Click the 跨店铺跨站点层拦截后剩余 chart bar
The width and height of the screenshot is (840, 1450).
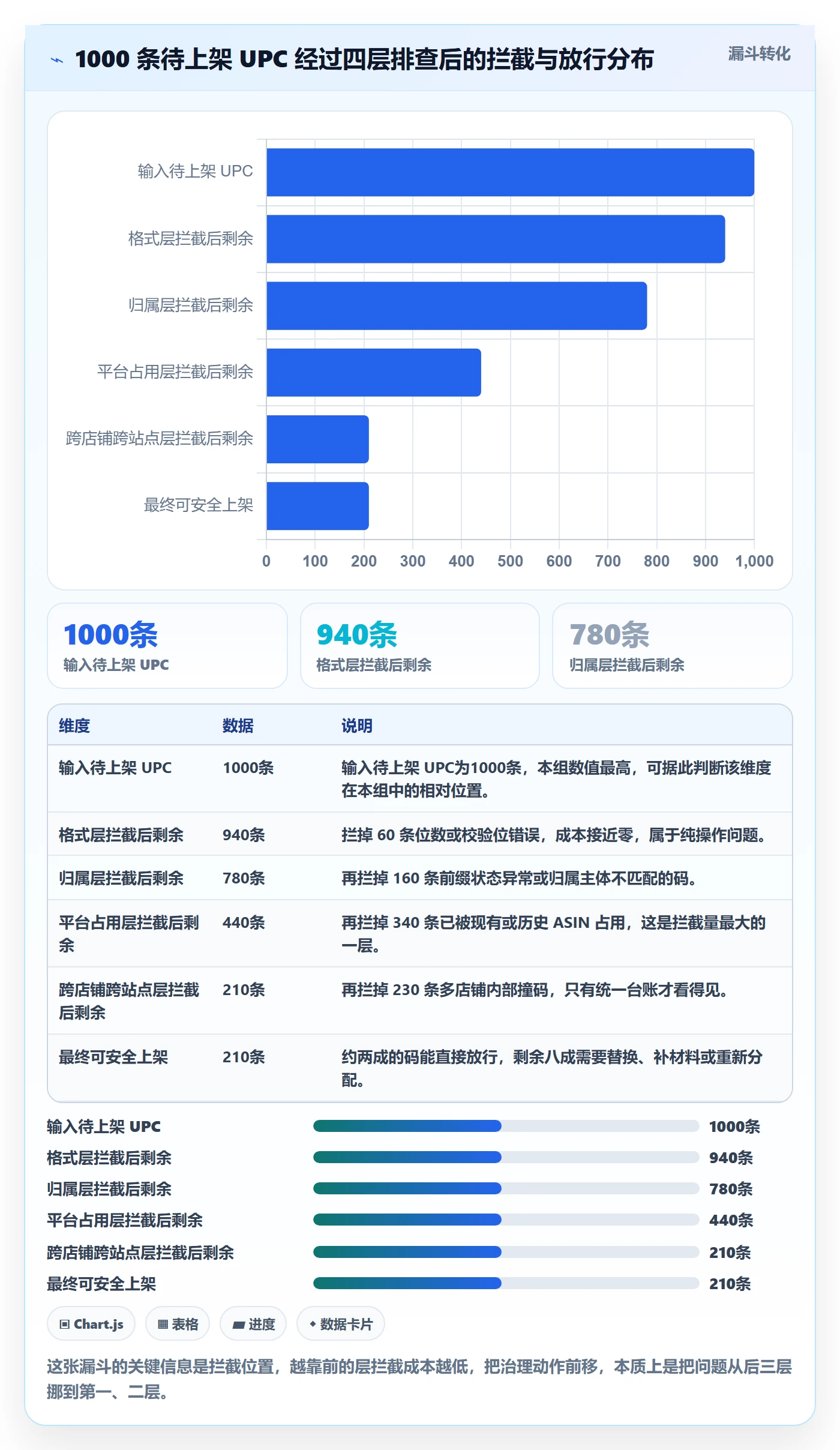[x=317, y=439]
